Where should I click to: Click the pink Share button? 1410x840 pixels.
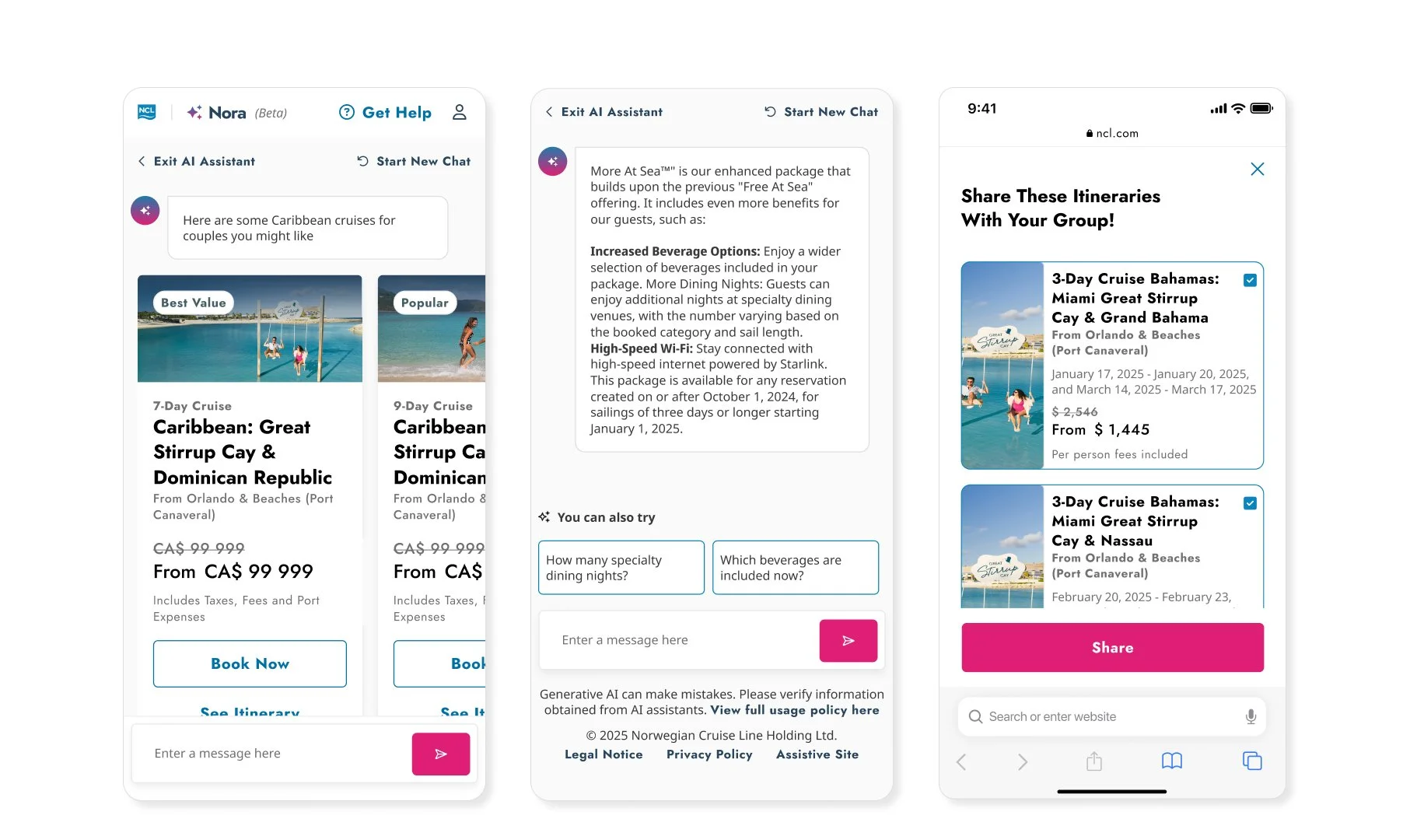click(x=1112, y=647)
